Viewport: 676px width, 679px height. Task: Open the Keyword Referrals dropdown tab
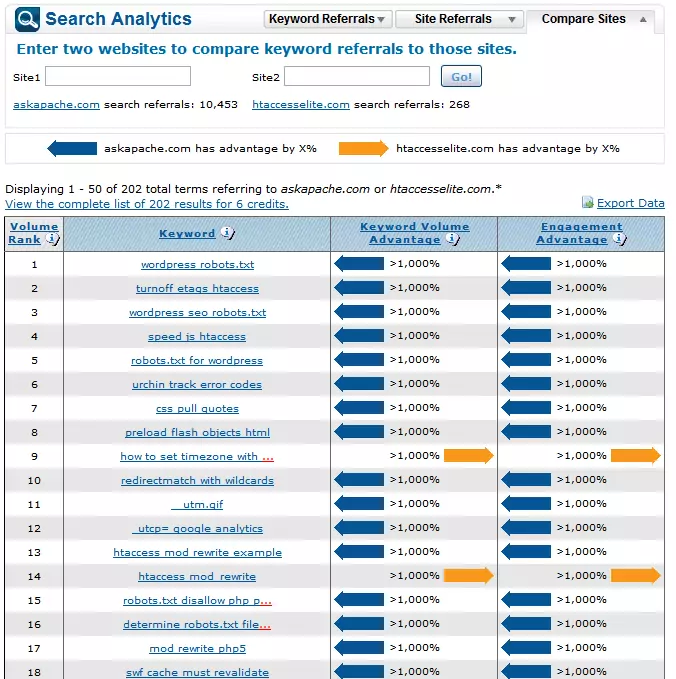327,19
